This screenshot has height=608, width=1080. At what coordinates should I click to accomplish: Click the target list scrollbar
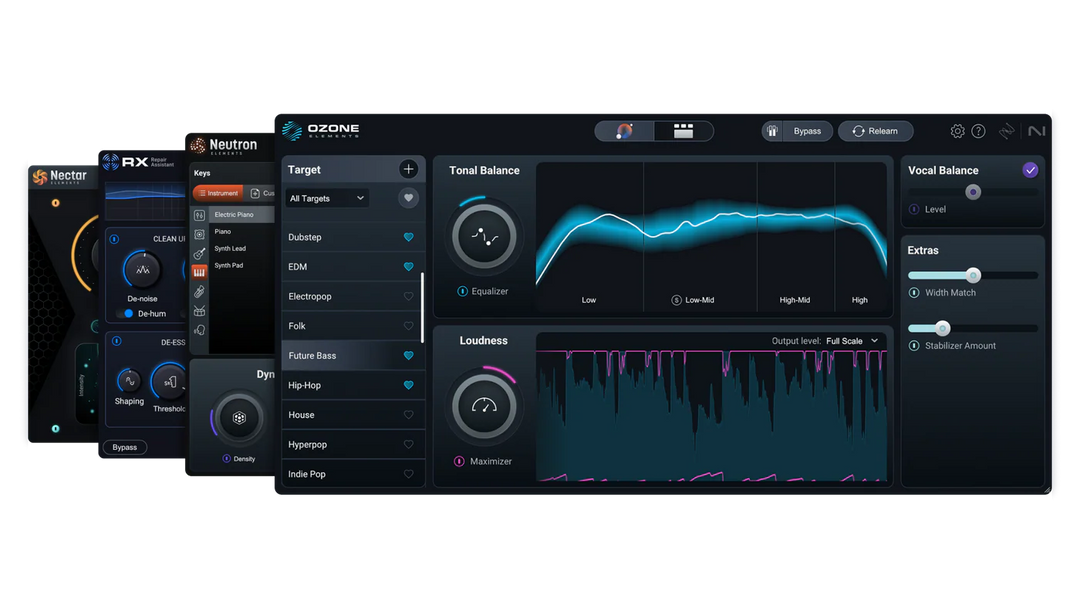pyautogui.click(x=422, y=308)
